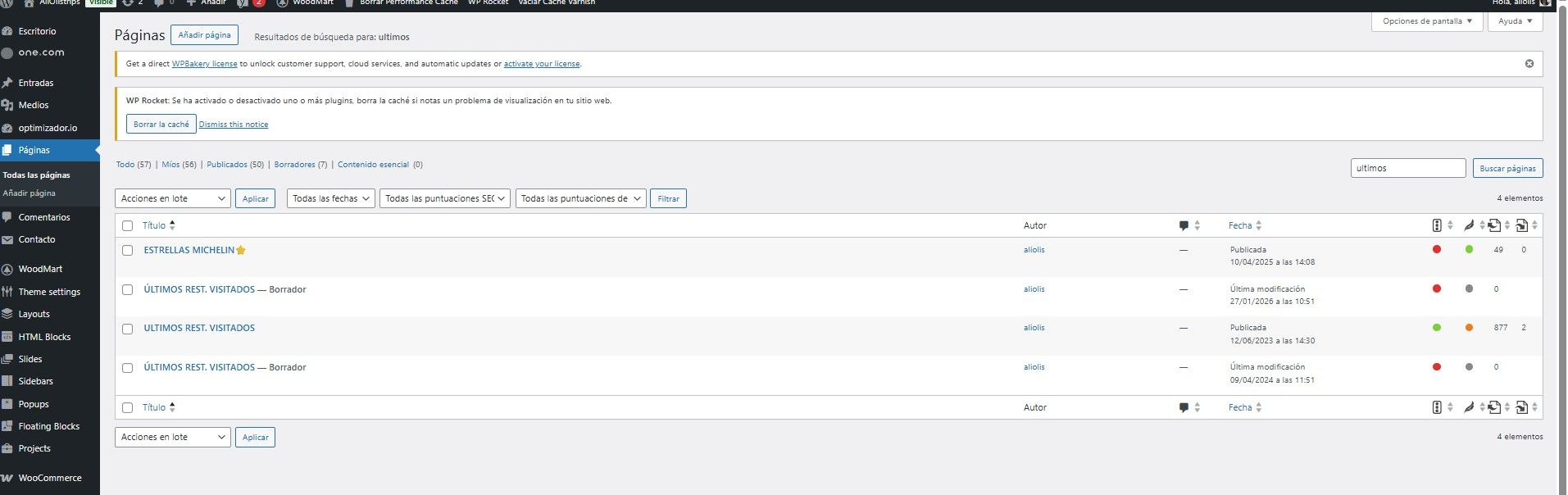The height and width of the screenshot is (495, 1568).
Task: Check the ESTRELLAS MICHELIN row checkbox
Action: 127,251
